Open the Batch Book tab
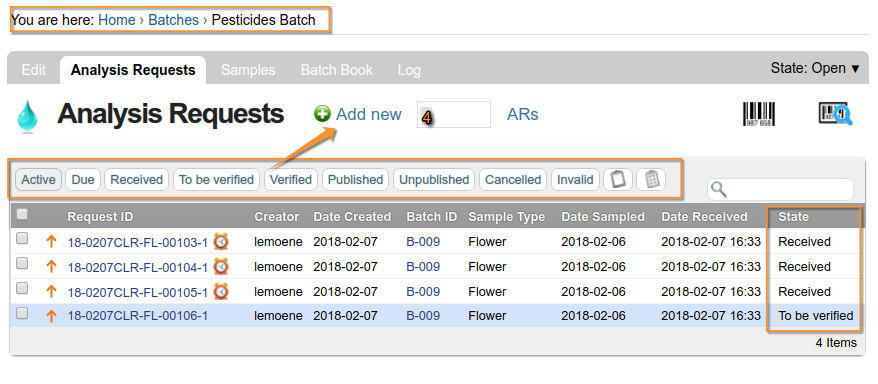878x384 pixels. (337, 70)
